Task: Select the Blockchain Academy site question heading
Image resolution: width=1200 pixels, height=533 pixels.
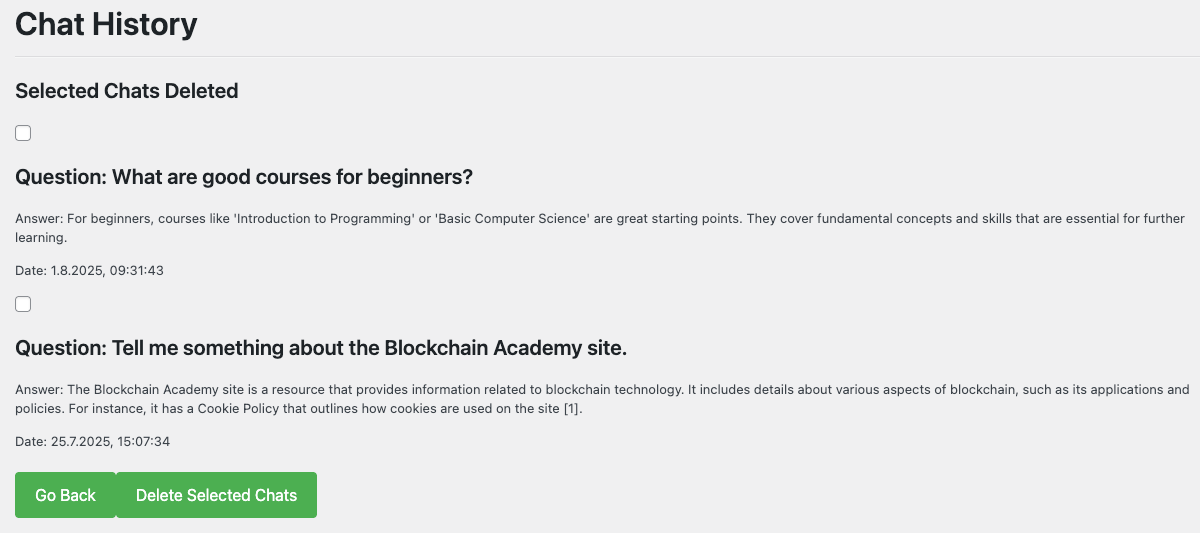Action: pyautogui.click(x=321, y=348)
